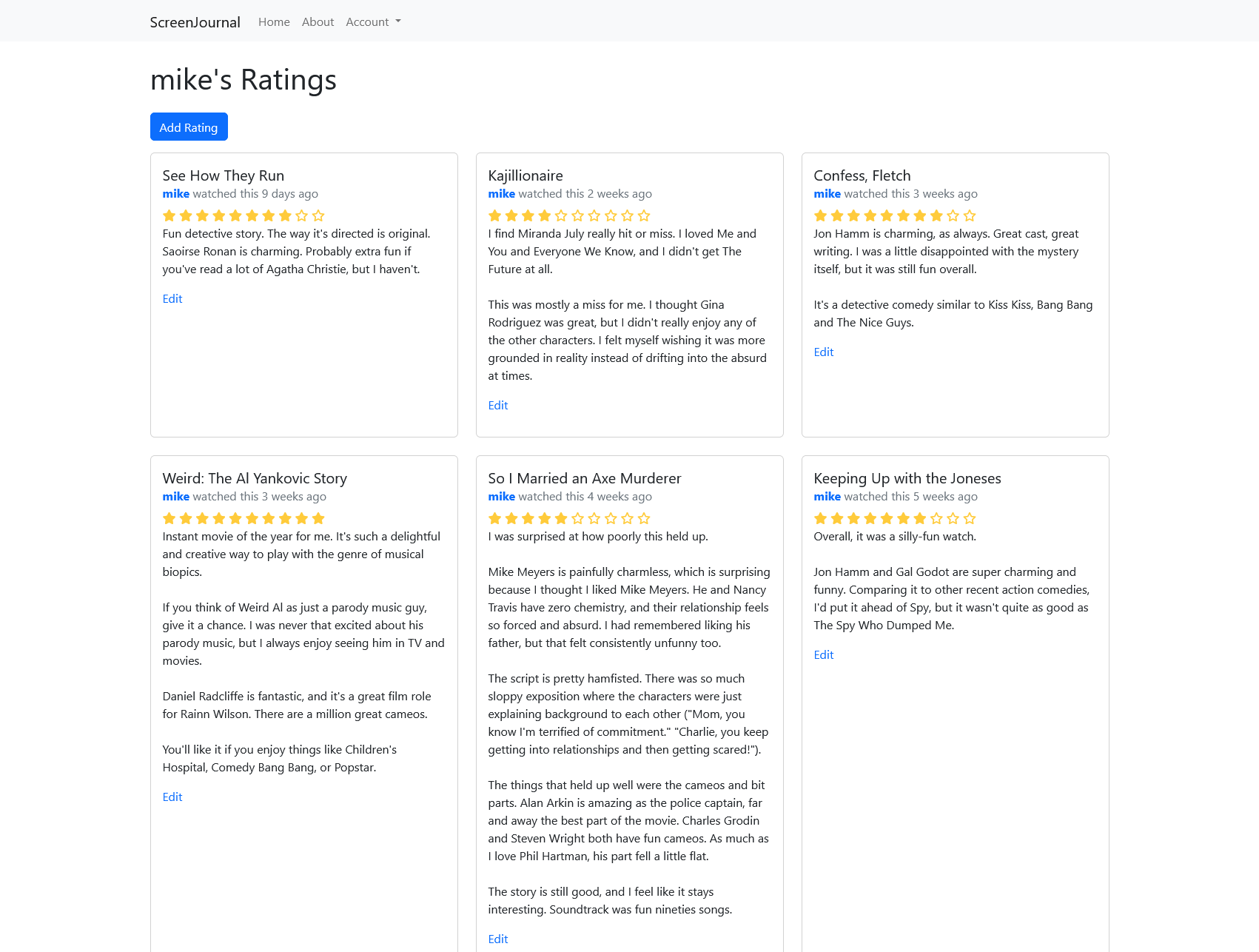Edit the Weird: The Al Yankovic Story review
1259x952 pixels.
coord(172,797)
